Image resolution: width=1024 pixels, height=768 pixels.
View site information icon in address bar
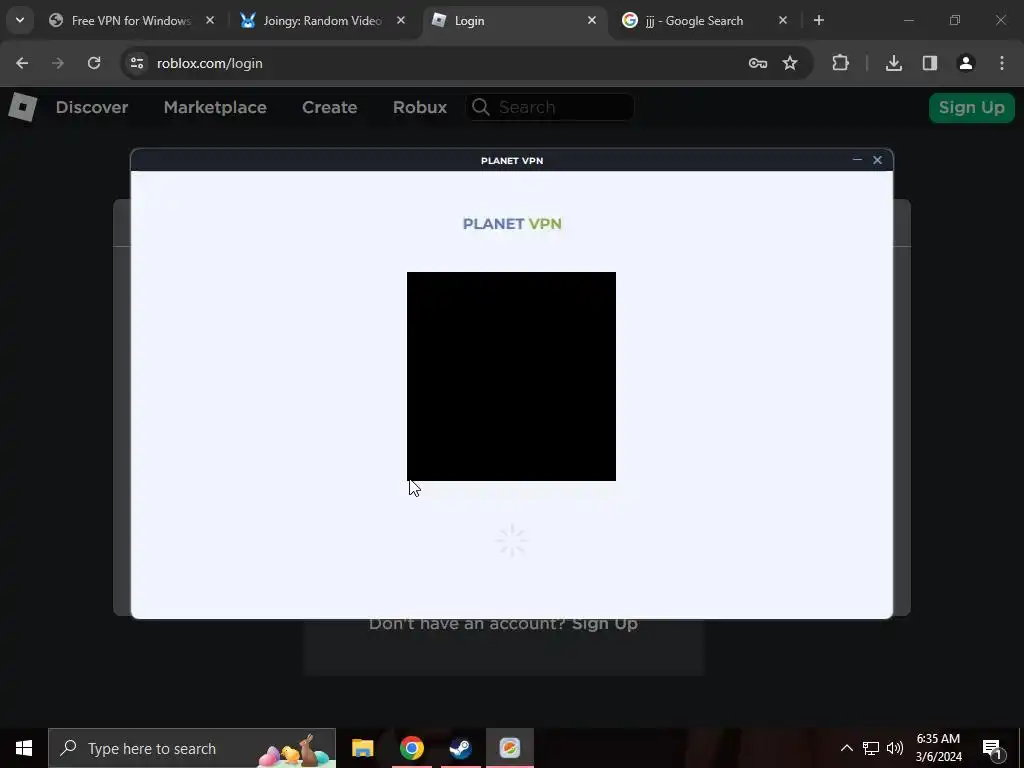(136, 63)
